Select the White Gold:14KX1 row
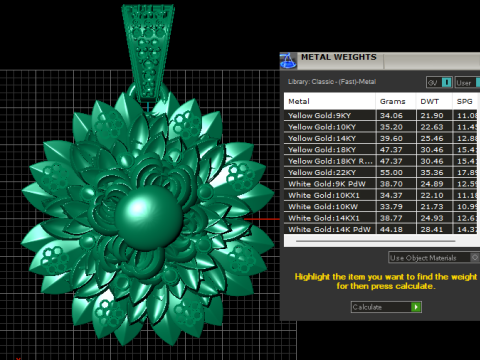Image resolution: width=480 pixels, height=360 pixels. coord(381,218)
